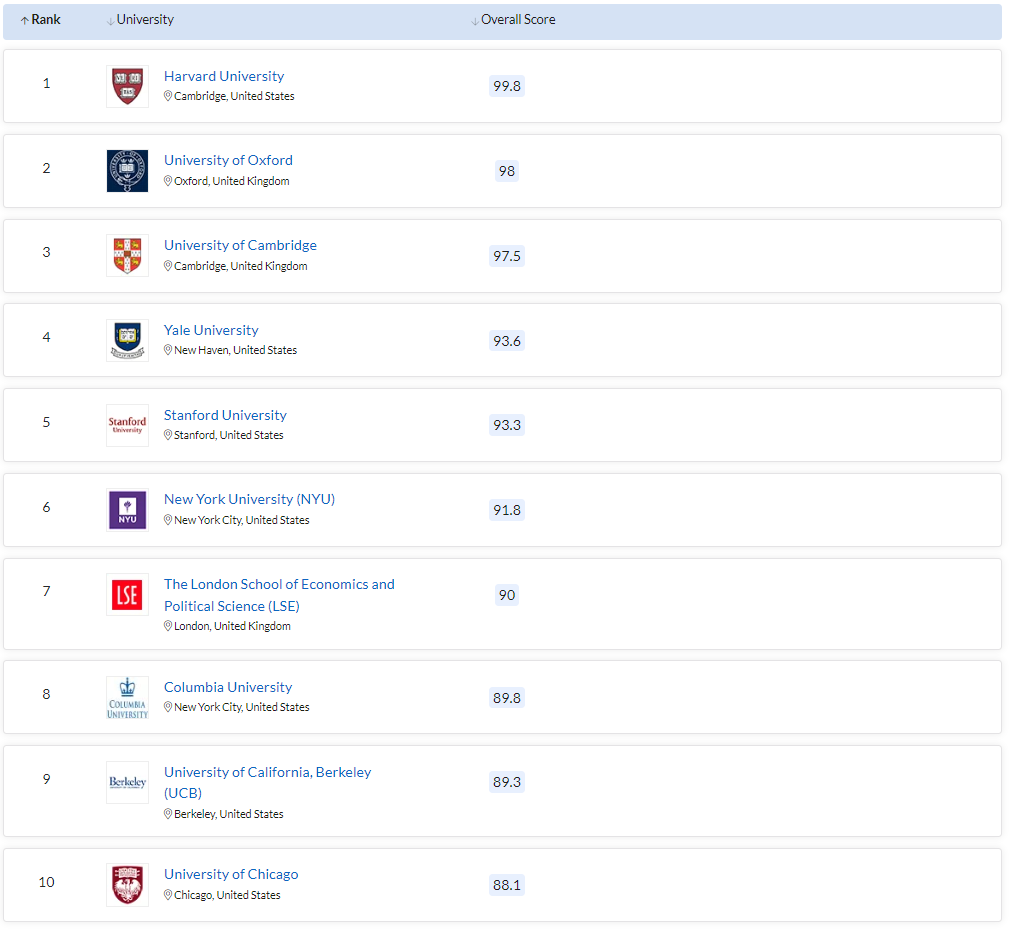Select Oxford's overall score 98
Screen dimensions: 1009x929
(507, 171)
